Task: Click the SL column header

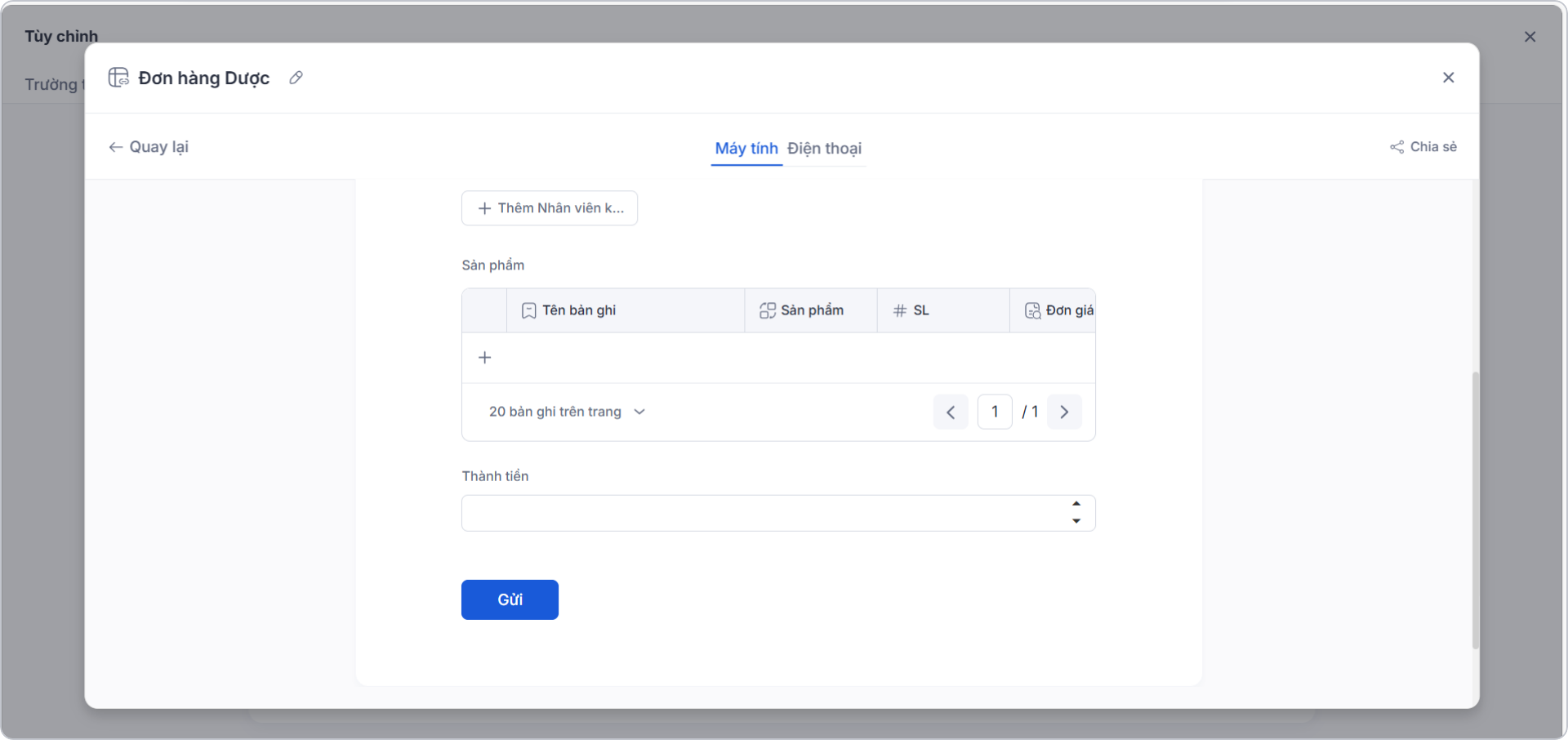Action: 943,310
